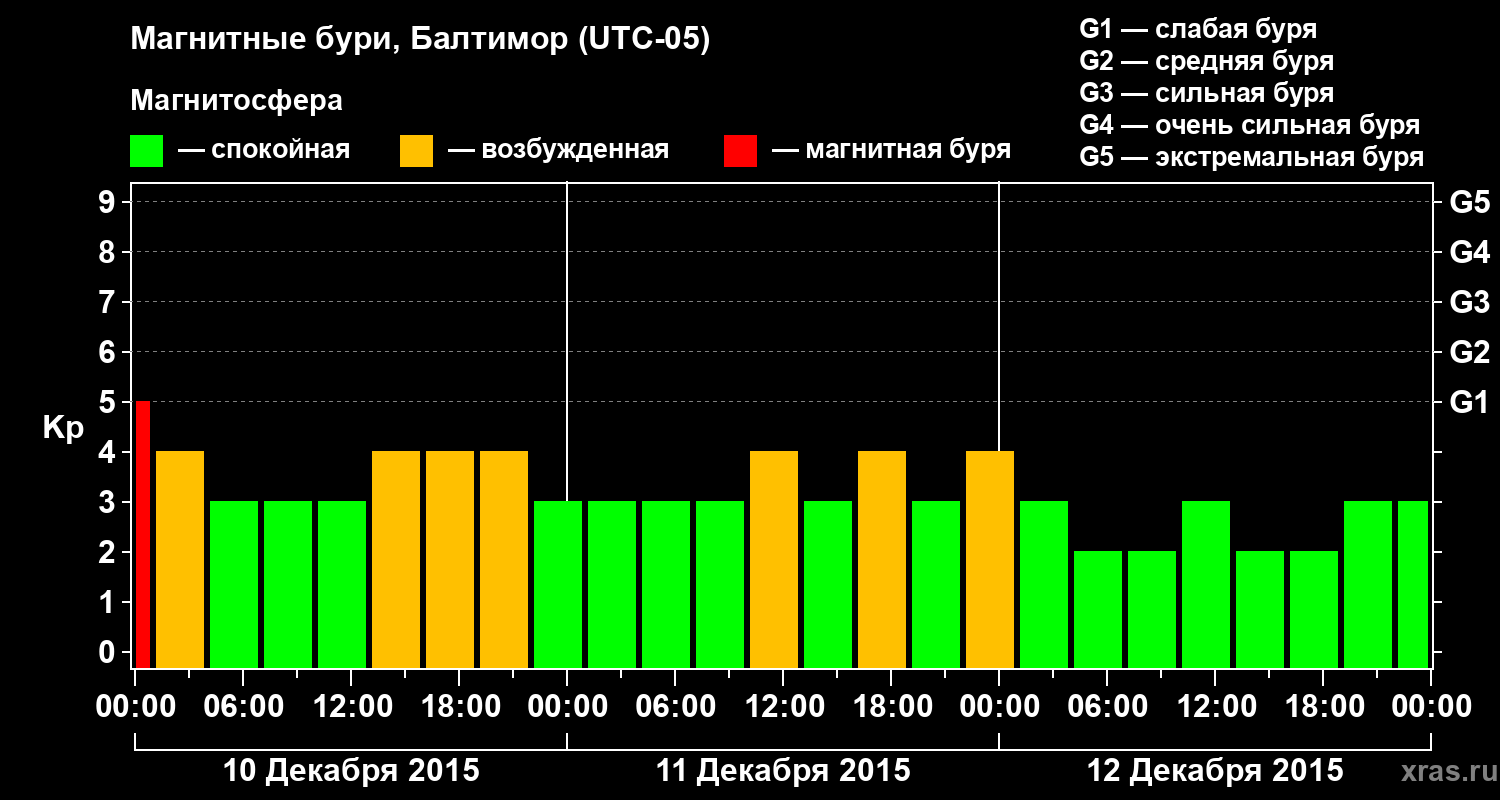Click the G1 label on right axis
This screenshot has width=1500, height=800.
click(x=1470, y=402)
